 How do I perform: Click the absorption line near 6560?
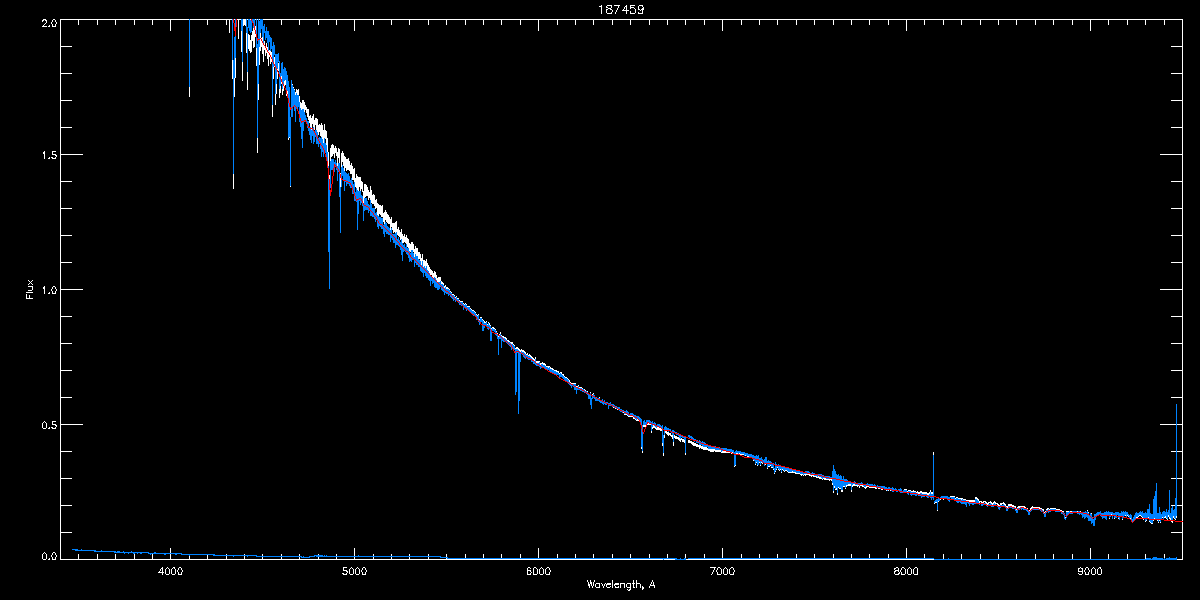tap(642, 437)
